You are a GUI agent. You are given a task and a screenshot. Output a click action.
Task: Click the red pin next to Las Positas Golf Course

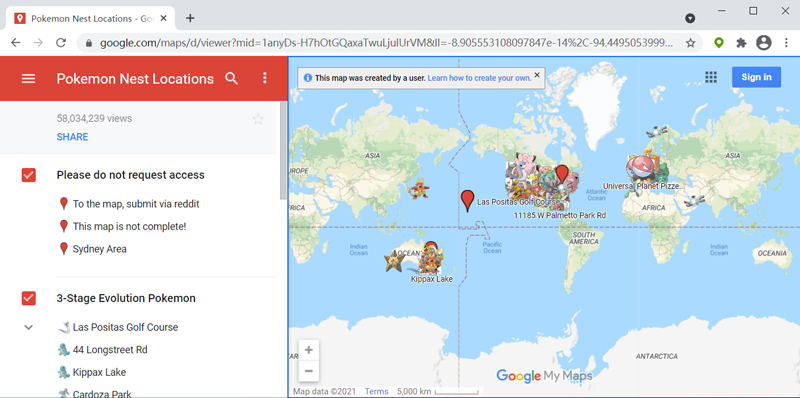pyautogui.click(x=467, y=201)
